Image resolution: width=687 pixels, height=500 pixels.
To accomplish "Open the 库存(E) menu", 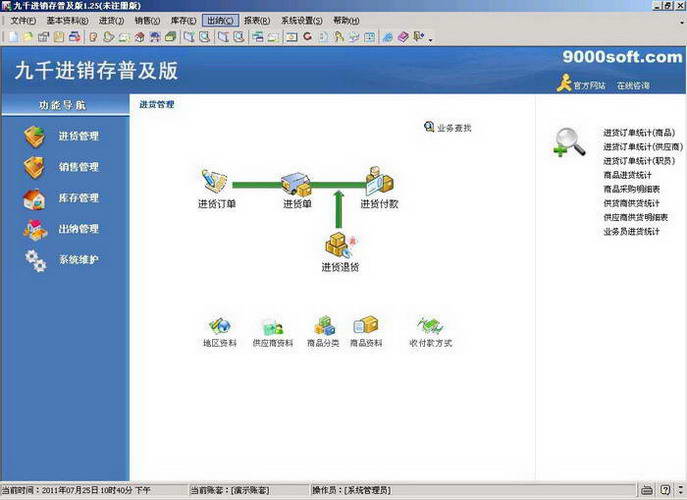I will point(184,21).
